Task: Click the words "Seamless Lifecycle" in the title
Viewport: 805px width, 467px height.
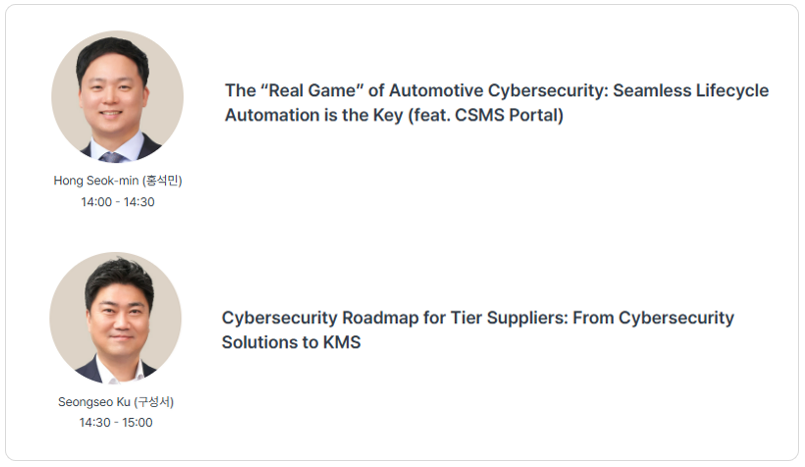Action: click(691, 90)
